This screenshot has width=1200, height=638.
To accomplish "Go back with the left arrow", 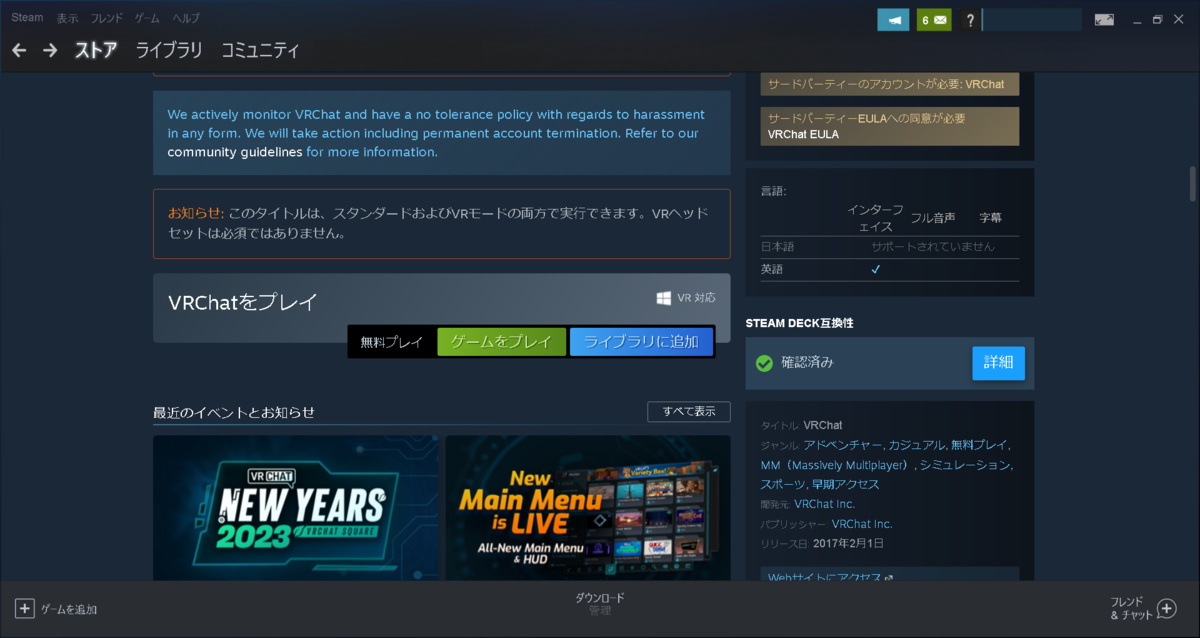I will pos(20,50).
